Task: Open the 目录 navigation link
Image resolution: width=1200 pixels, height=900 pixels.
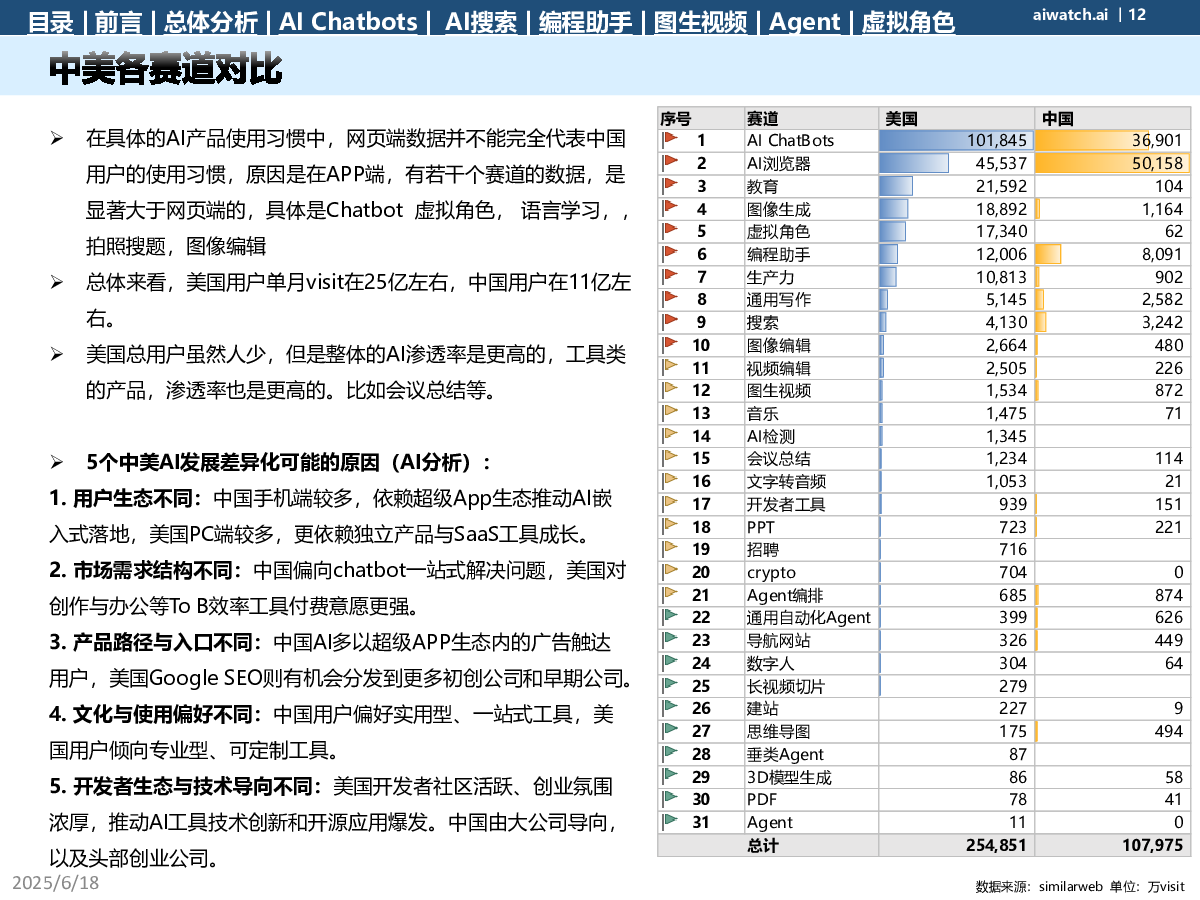Action: 51,21
